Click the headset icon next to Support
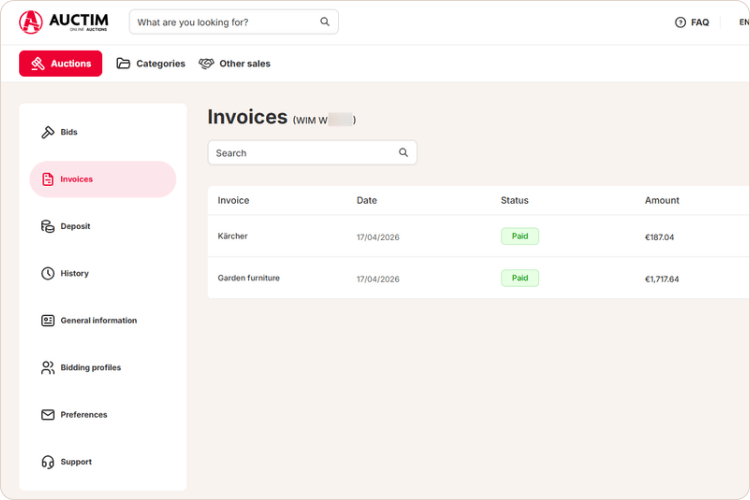The height and width of the screenshot is (500, 750). [x=47, y=462]
